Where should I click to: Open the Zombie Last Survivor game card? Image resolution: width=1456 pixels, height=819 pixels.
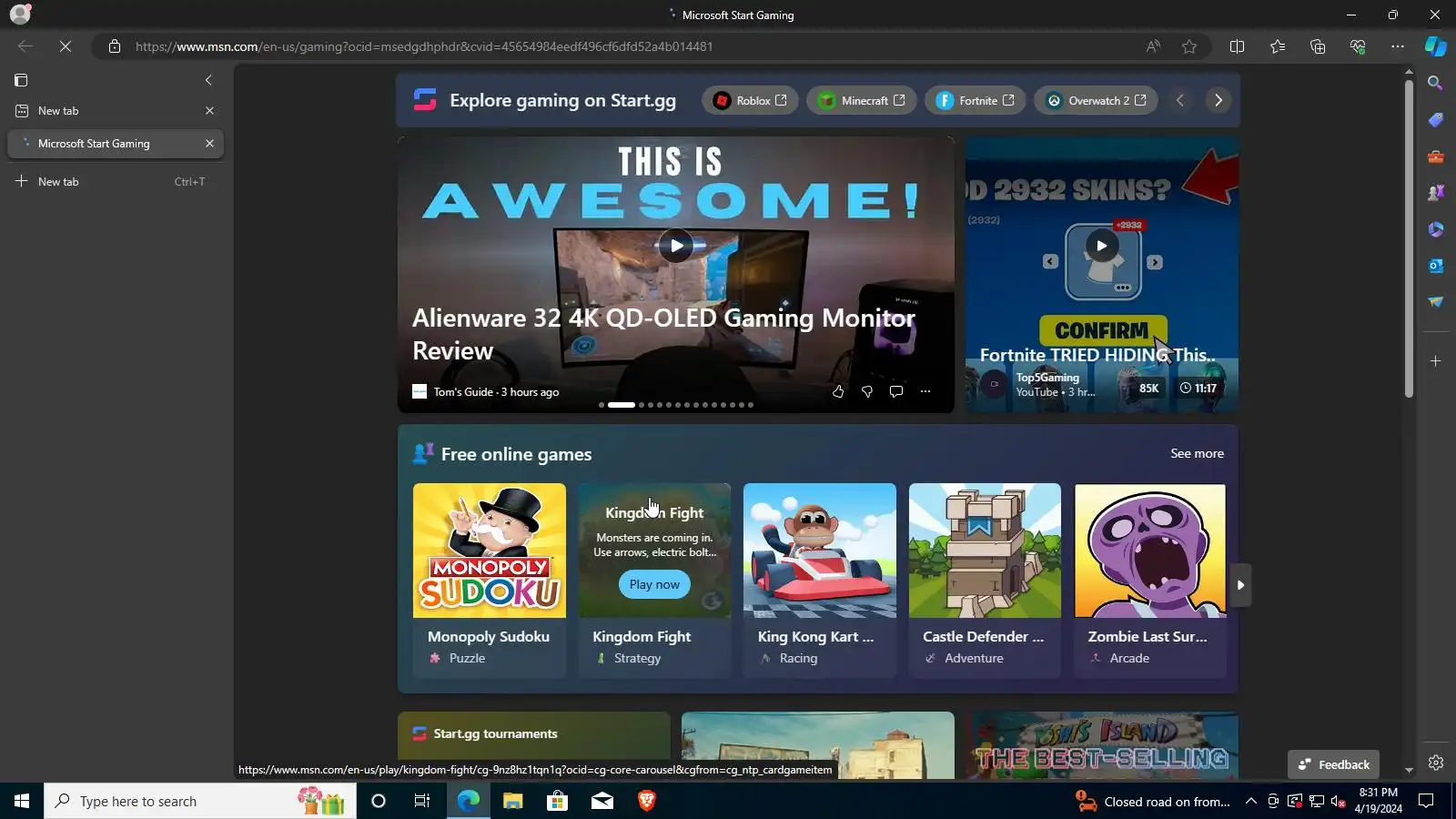point(1150,581)
